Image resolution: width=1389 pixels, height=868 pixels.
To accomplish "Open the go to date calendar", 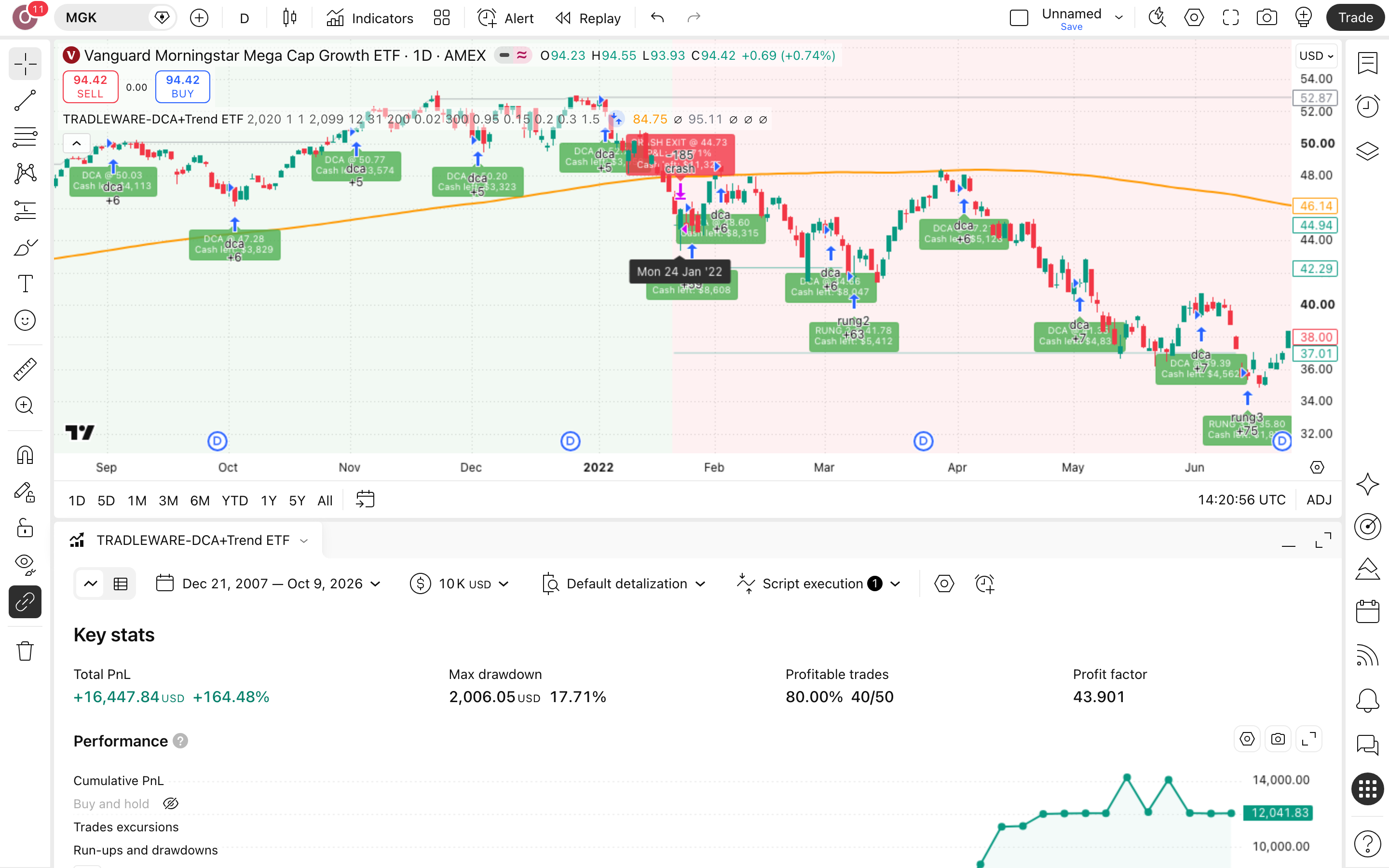I will (365, 500).
